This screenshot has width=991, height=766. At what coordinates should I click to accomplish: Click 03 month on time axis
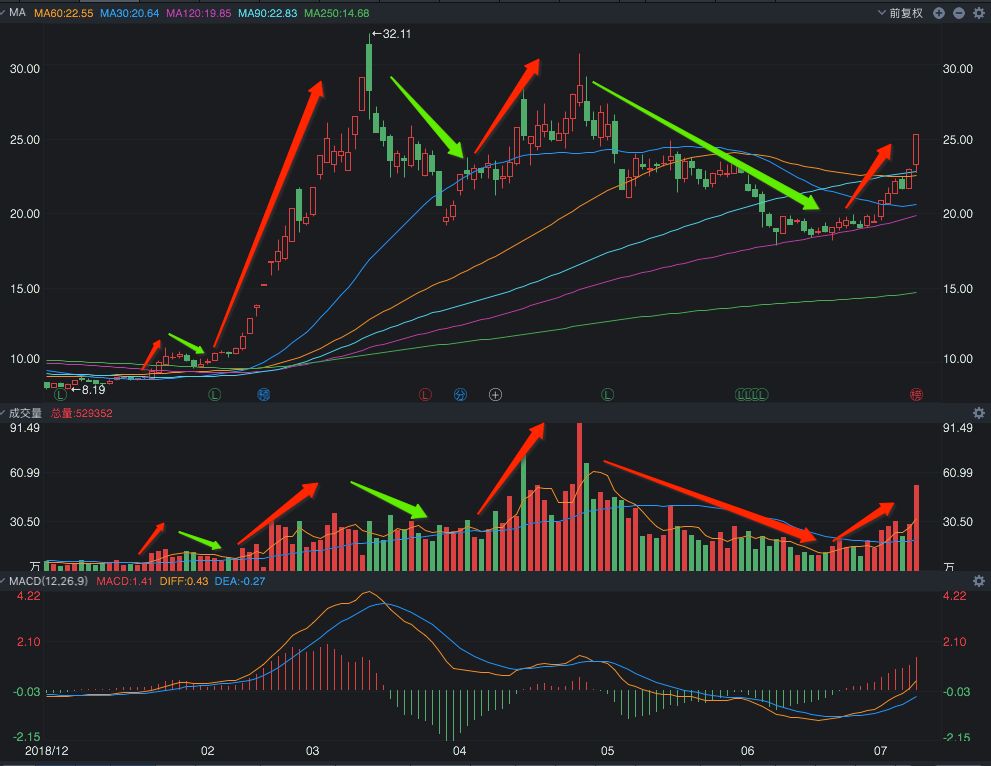312,751
